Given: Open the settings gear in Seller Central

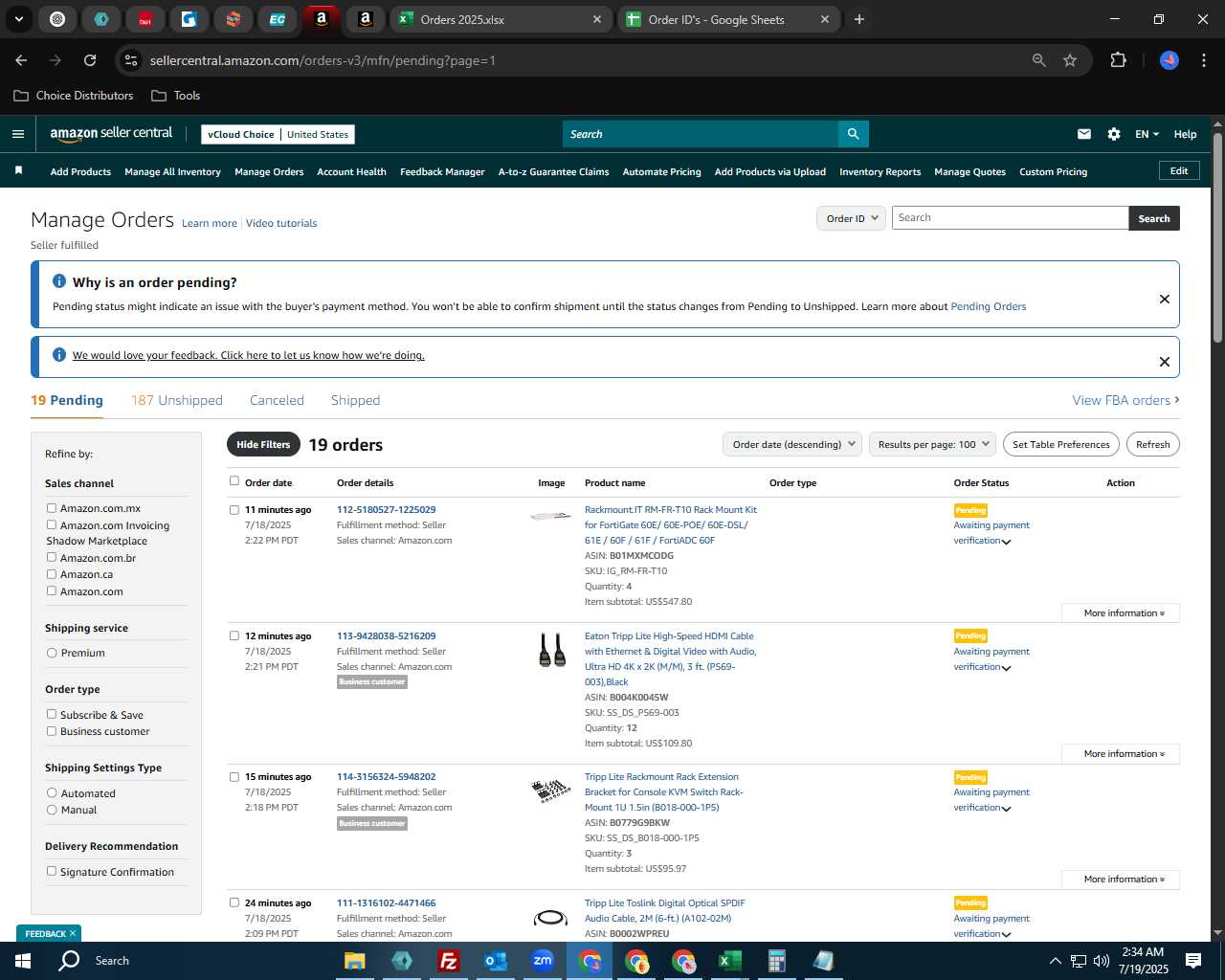Looking at the screenshot, I should (x=1114, y=134).
